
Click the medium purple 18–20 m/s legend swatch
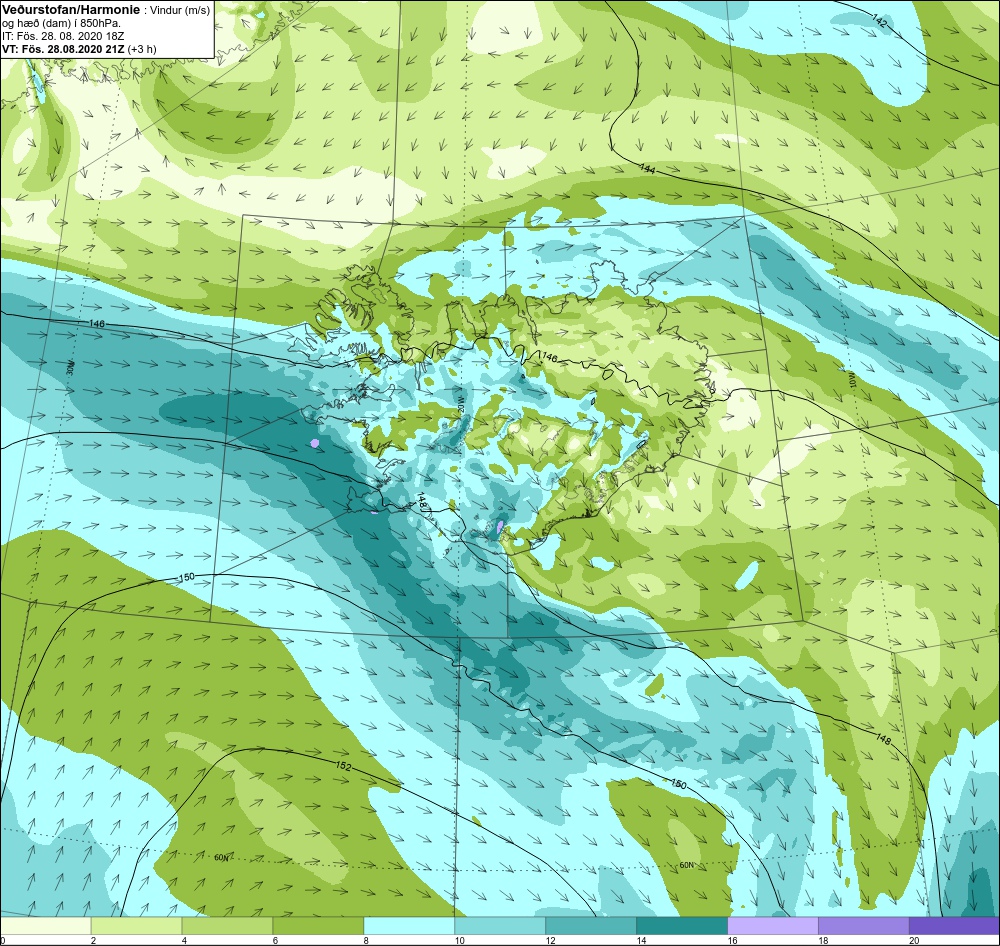(x=864, y=924)
